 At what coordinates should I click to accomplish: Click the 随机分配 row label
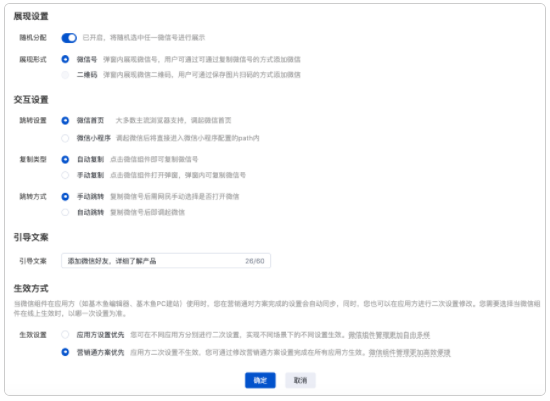(33, 38)
